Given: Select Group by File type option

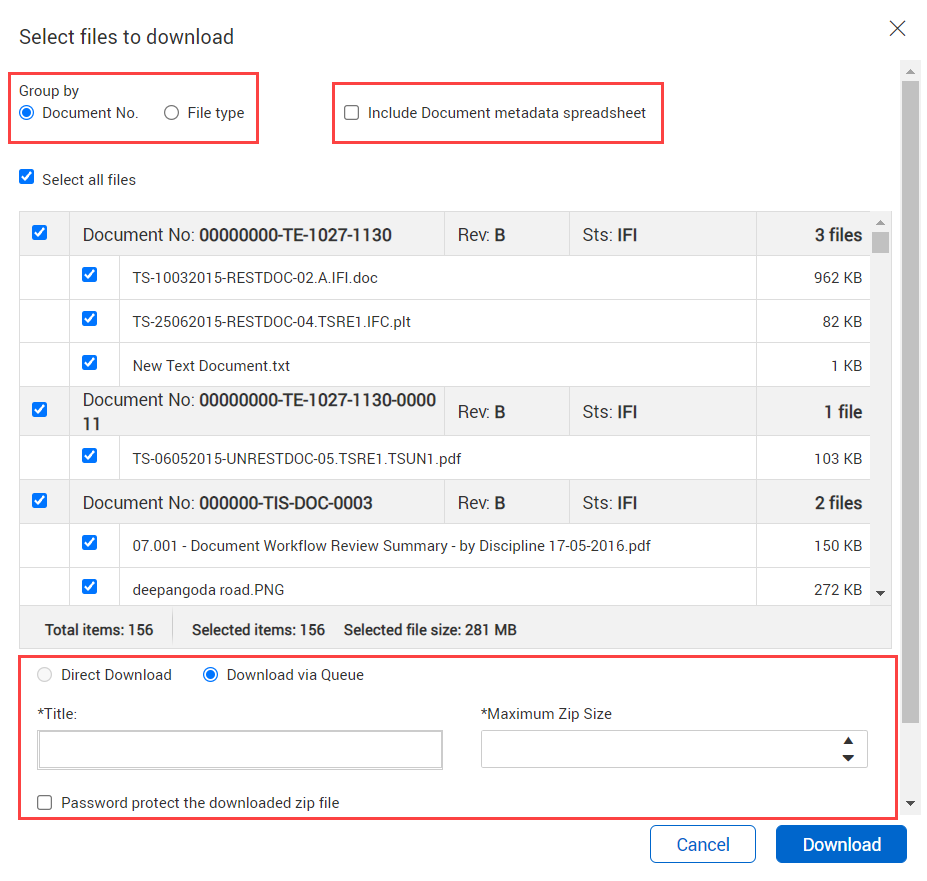Looking at the screenshot, I should 172,113.
